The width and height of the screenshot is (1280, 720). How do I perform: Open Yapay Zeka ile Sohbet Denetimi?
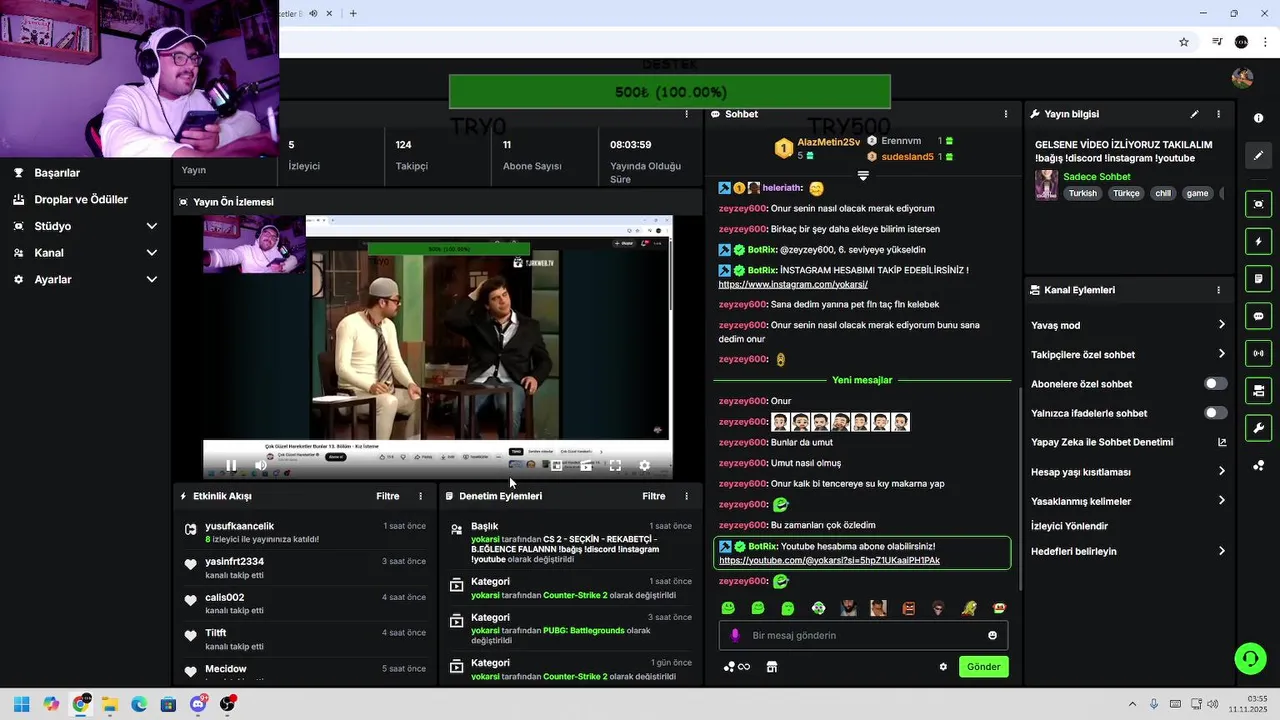[1128, 442]
